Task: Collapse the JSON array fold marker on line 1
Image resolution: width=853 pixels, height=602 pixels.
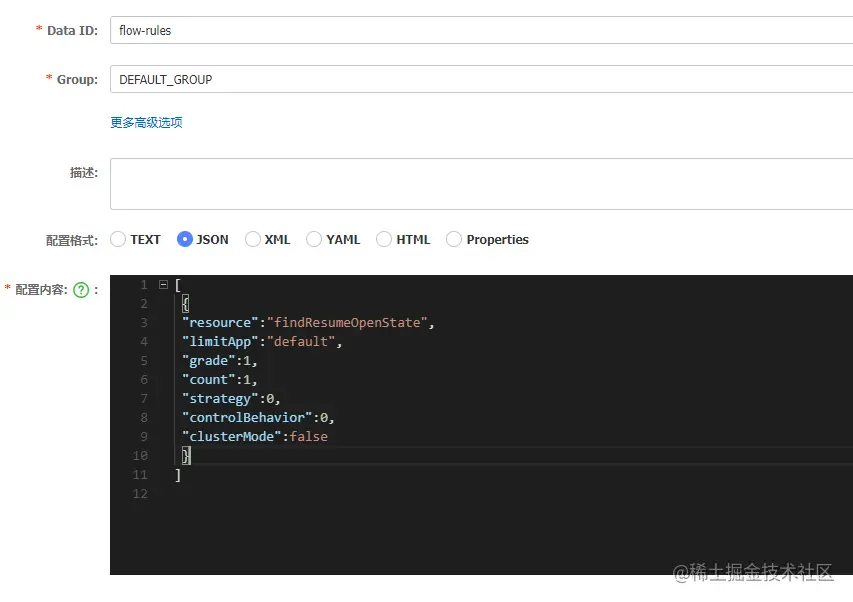Action: click(163, 284)
